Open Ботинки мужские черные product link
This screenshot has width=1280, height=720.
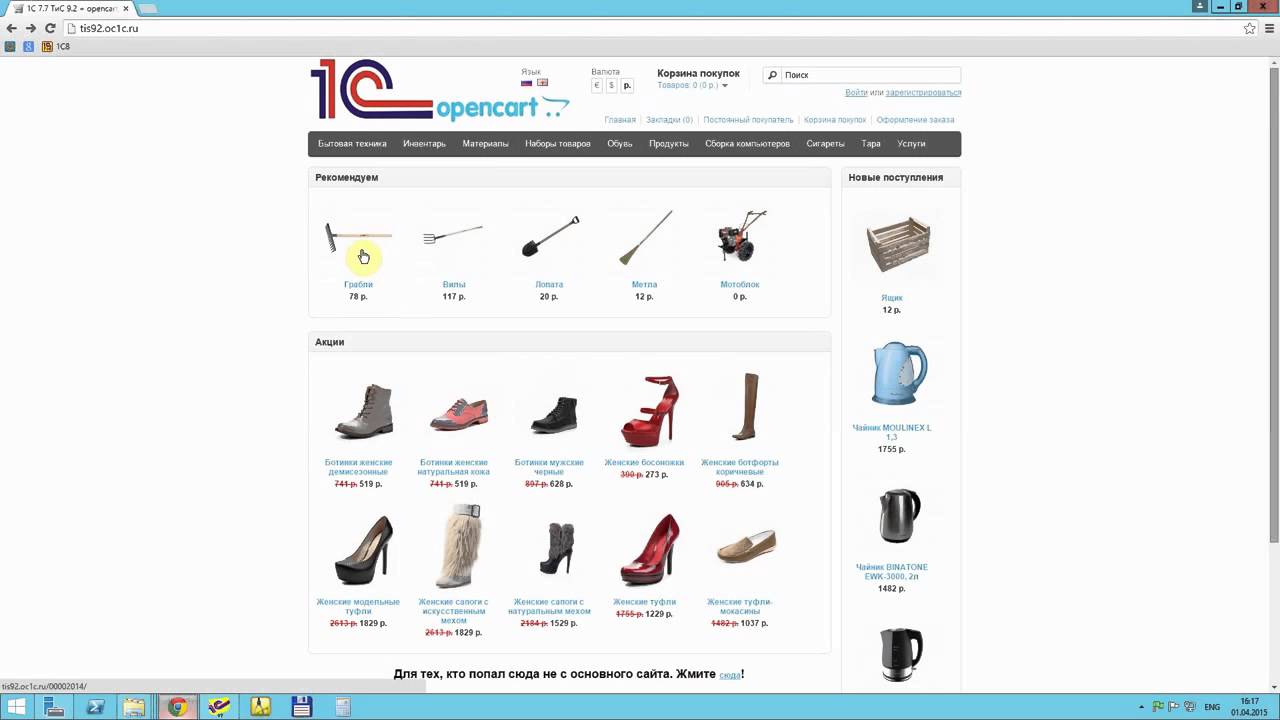click(549, 467)
